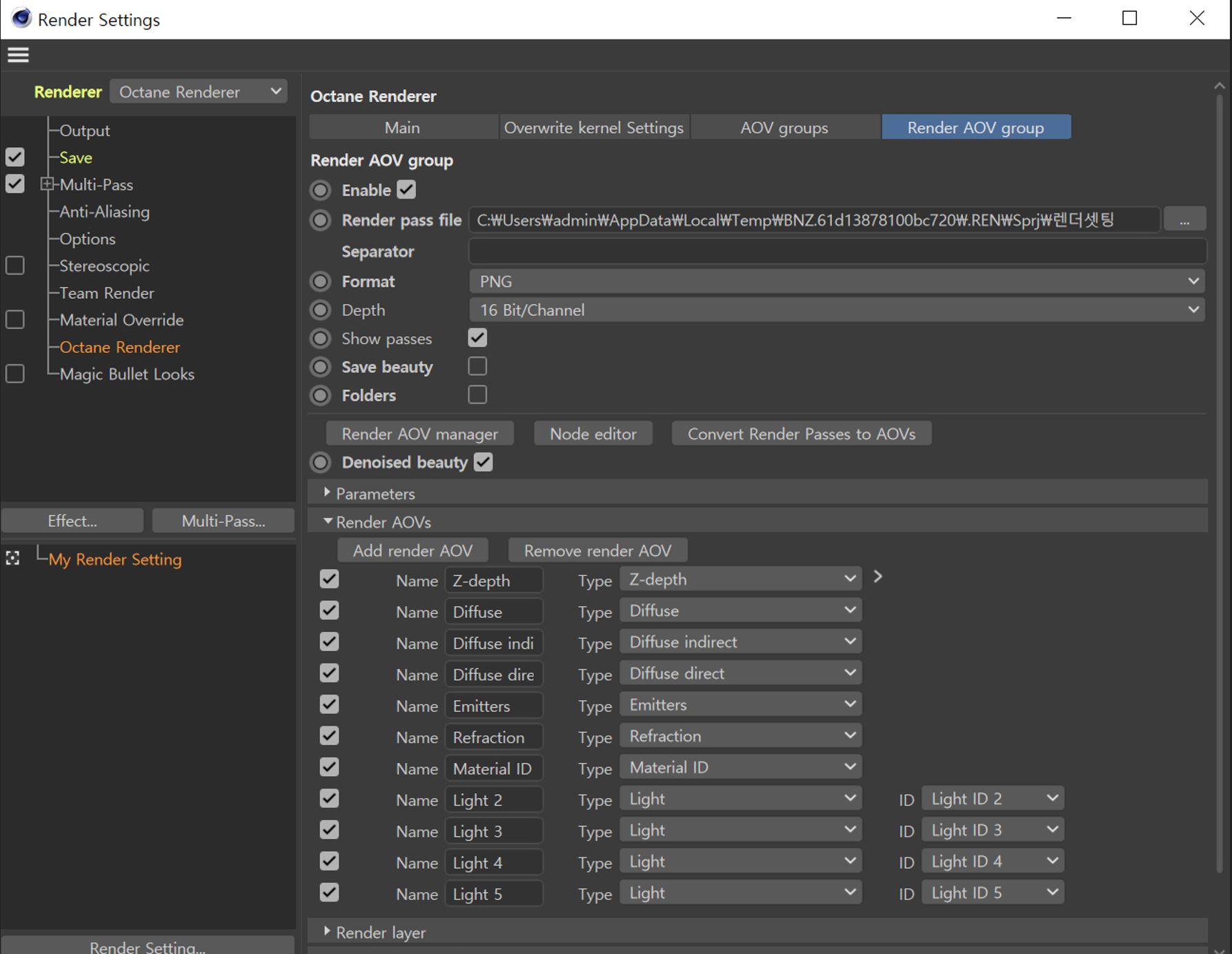Click the Remove render AOV button
Screen dimensions: 1232x954
[x=597, y=550]
